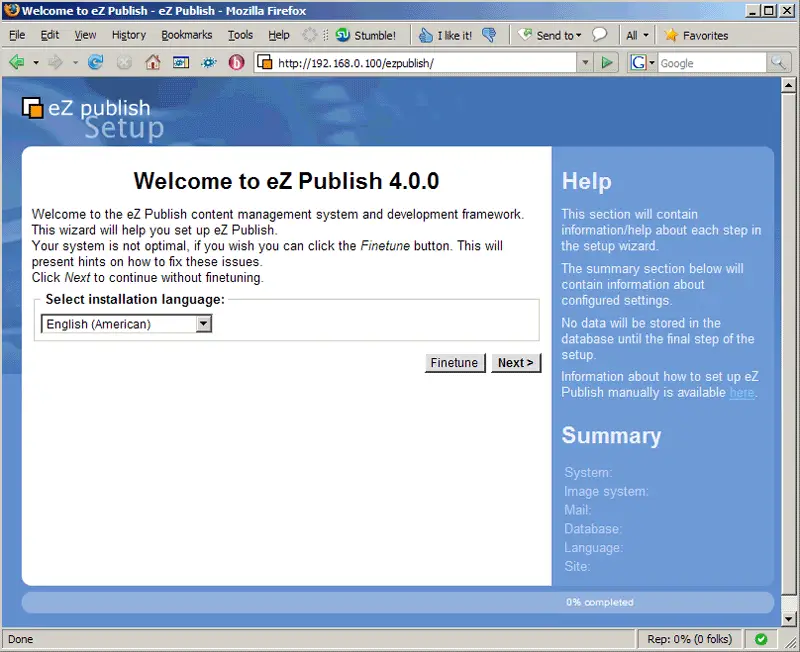Click the 'Mail:' summary entry

(578, 510)
